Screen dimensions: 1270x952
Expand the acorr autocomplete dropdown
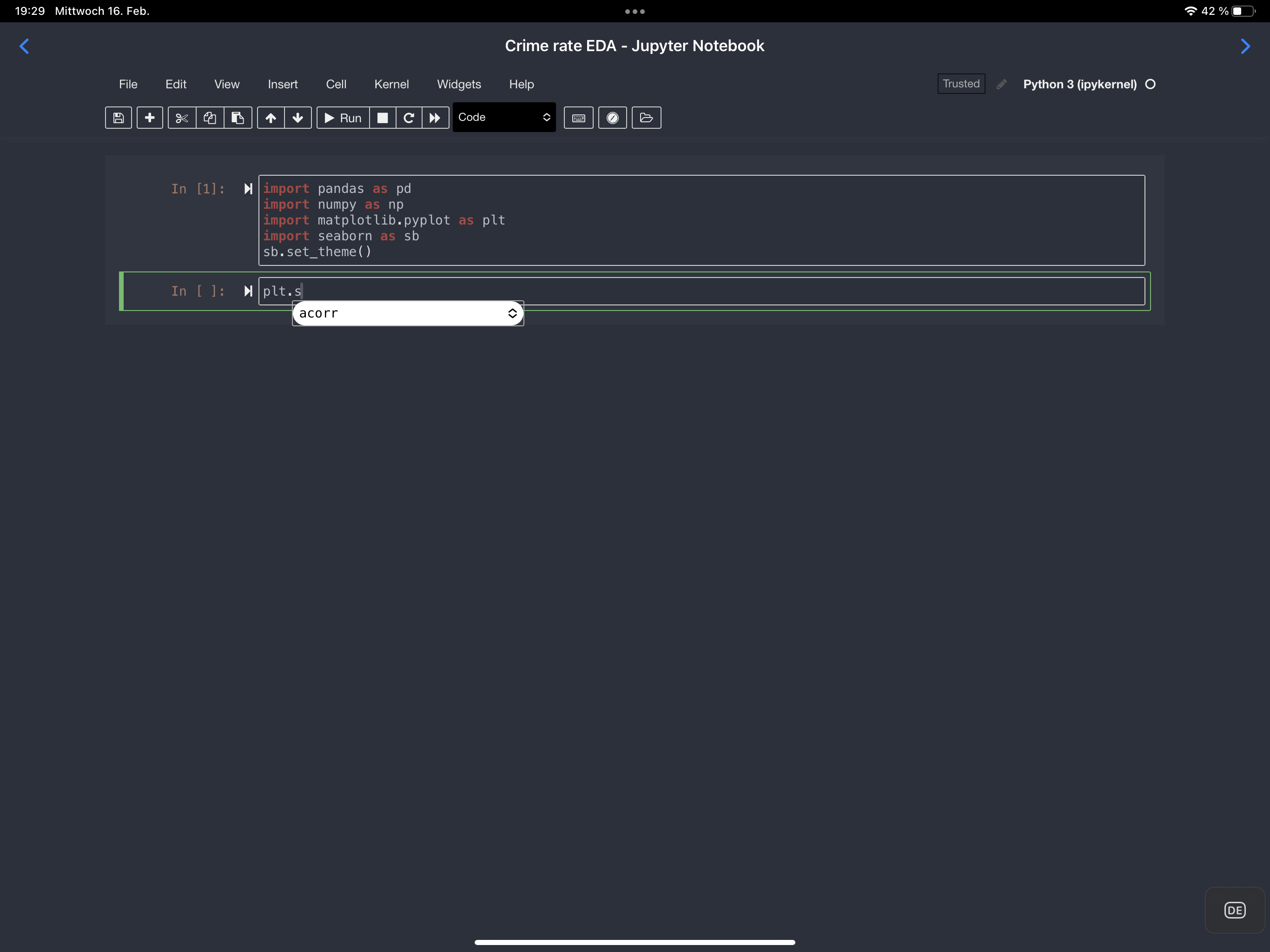tap(513, 313)
